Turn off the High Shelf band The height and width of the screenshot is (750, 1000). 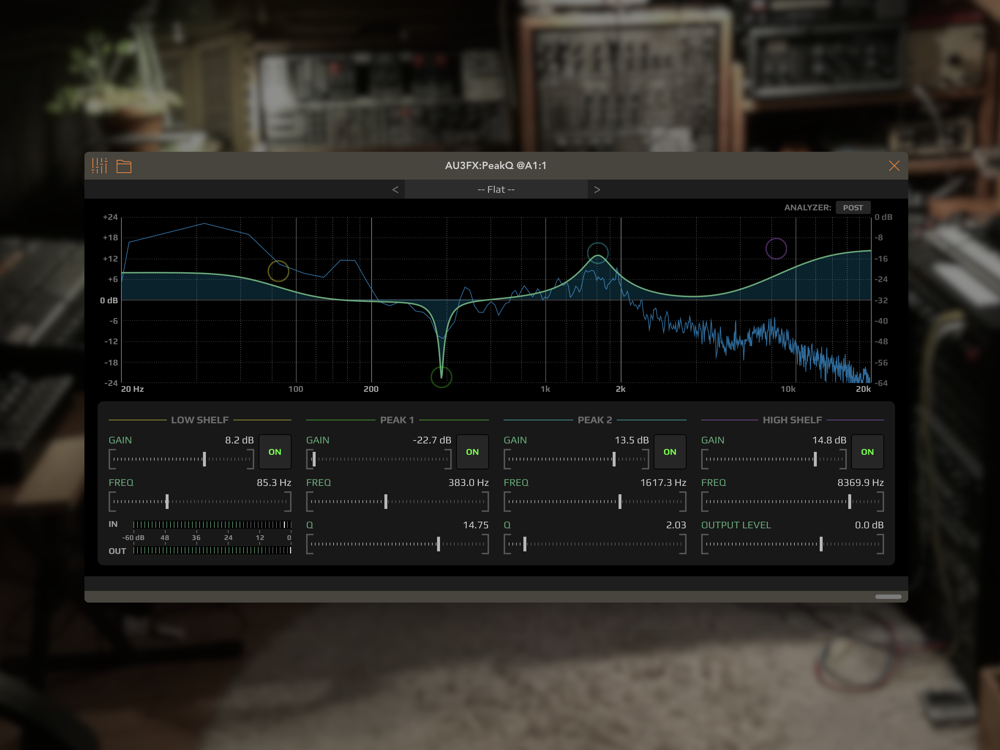[867, 452]
